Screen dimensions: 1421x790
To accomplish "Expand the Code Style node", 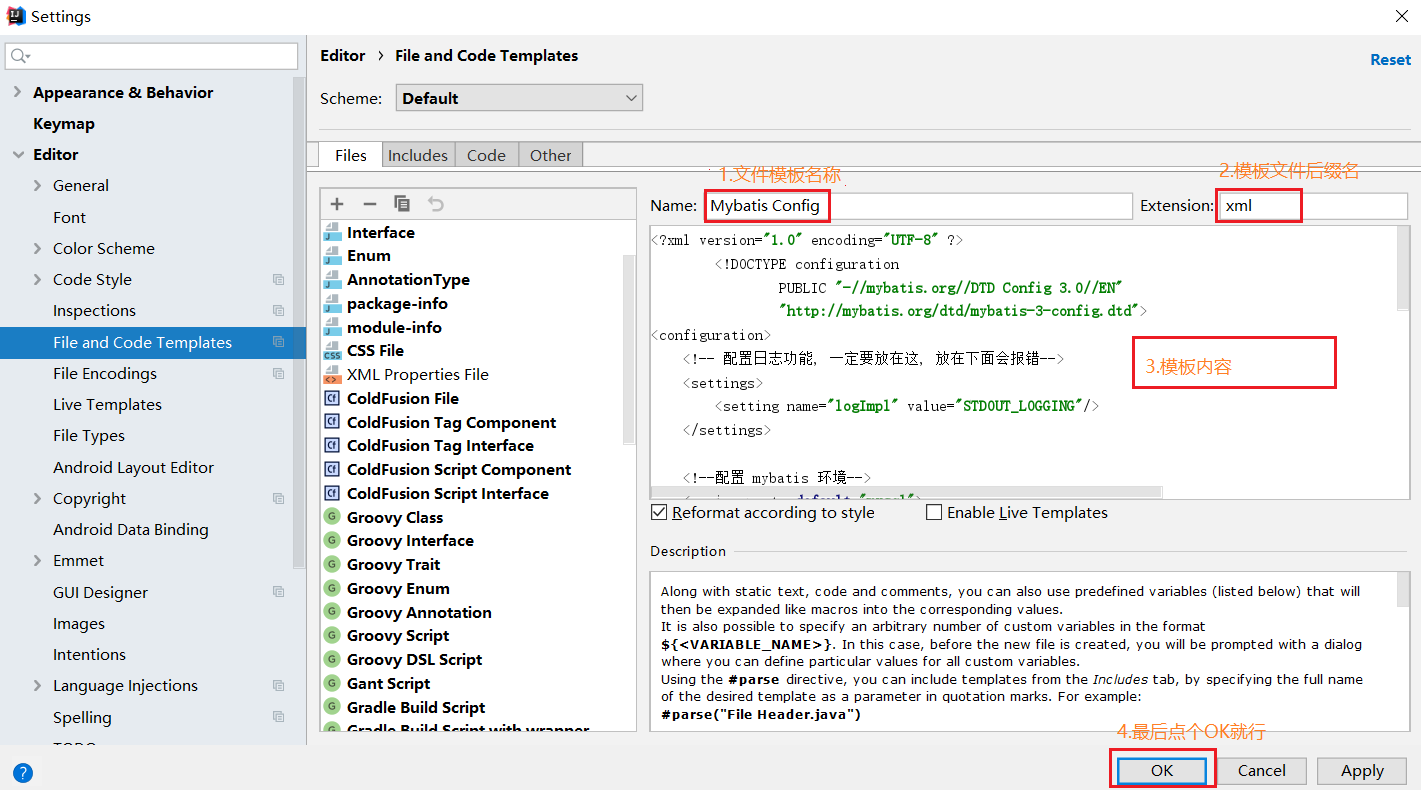I will [x=38, y=280].
